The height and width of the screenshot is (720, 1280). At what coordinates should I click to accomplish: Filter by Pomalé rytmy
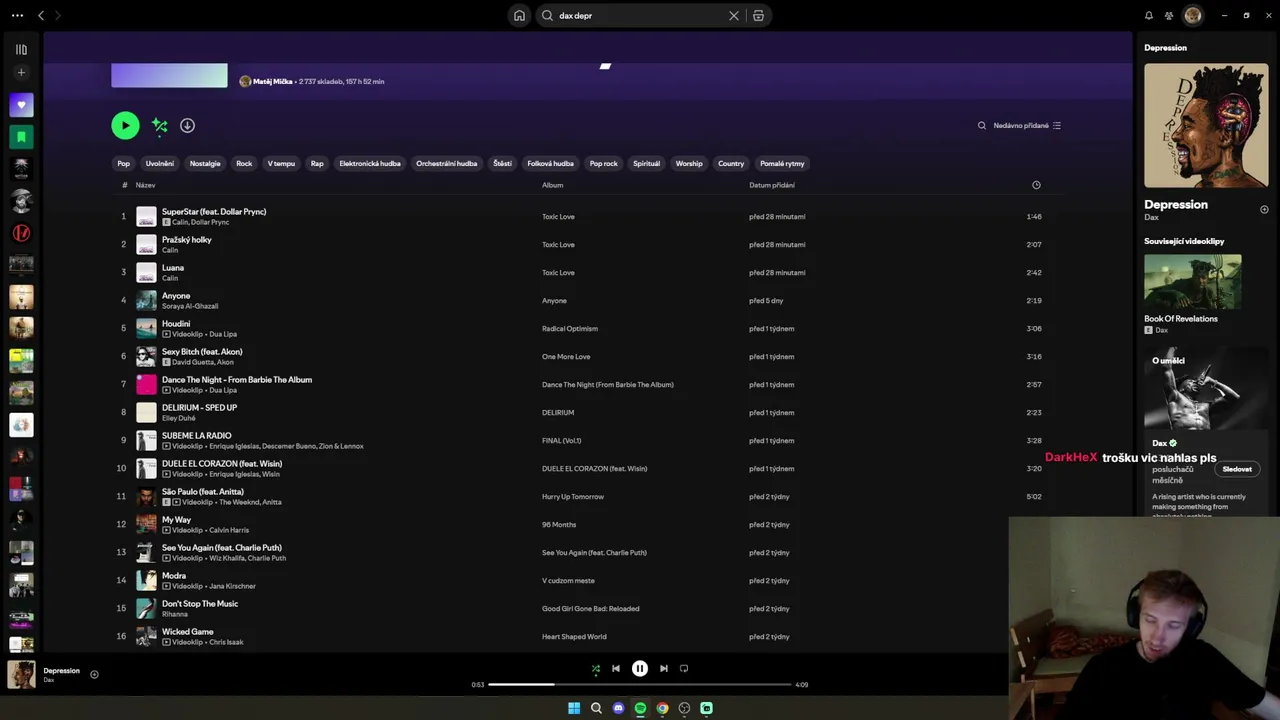click(x=782, y=164)
